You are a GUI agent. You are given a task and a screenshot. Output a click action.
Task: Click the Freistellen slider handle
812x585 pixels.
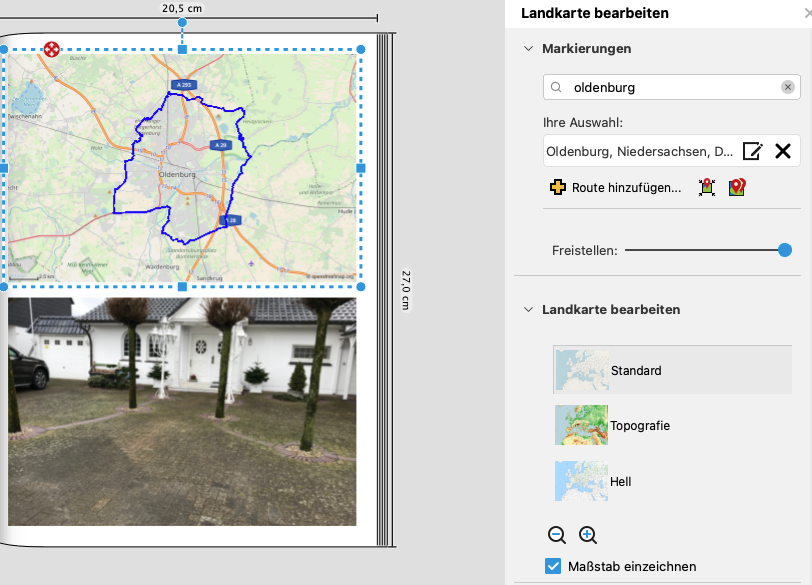[x=785, y=250]
